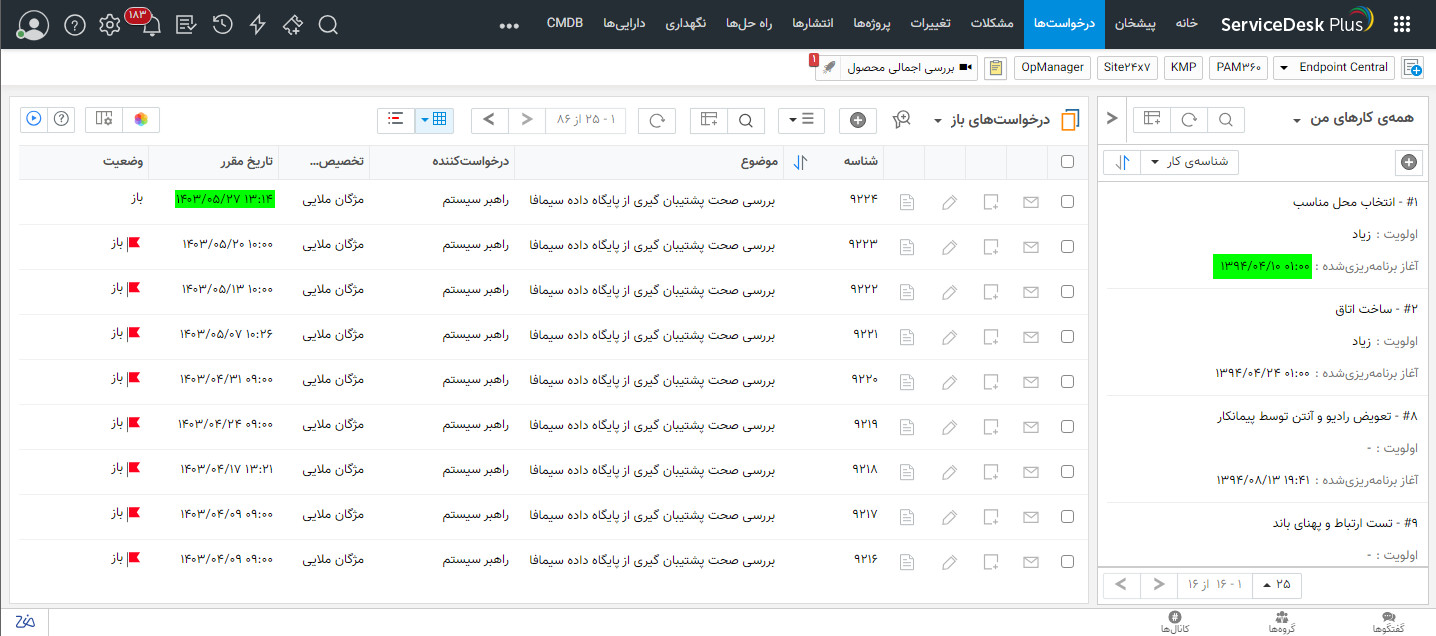Click the lightning quick-actions icon
The width and height of the screenshot is (1436, 636).
tap(257, 24)
